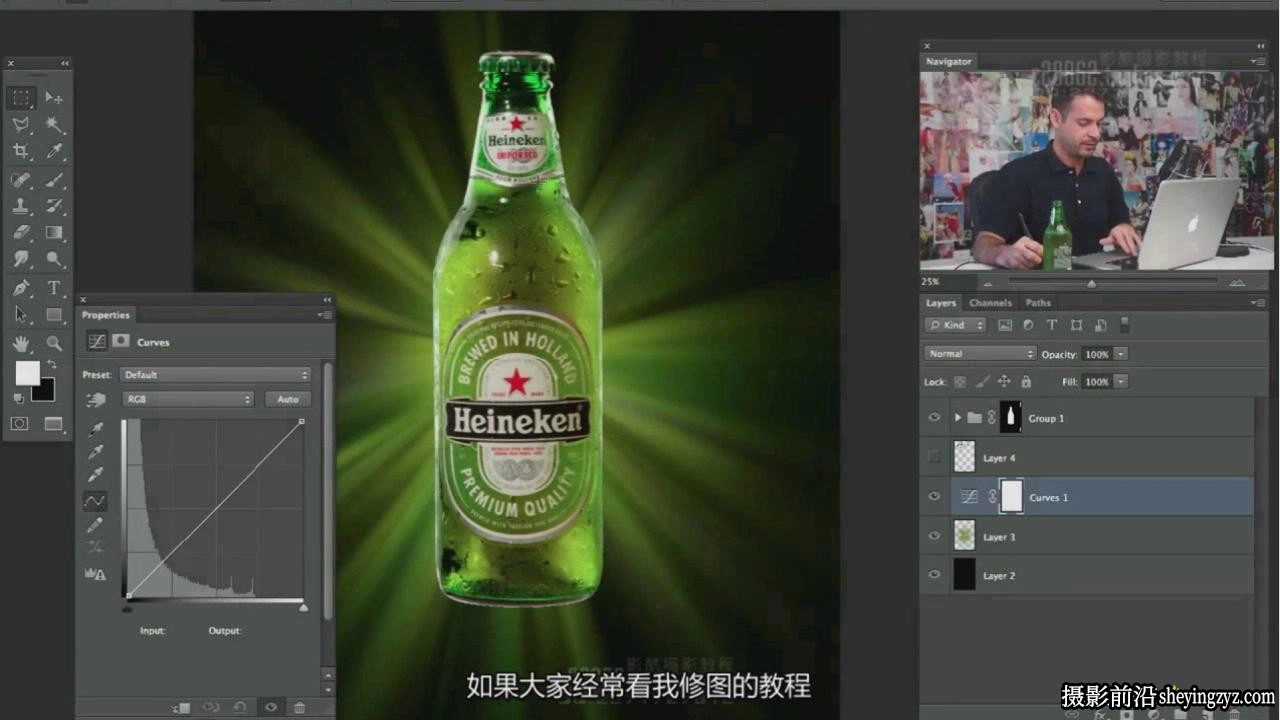Open the RGB channel dropdown
The height and width of the screenshot is (720, 1280).
(x=187, y=399)
